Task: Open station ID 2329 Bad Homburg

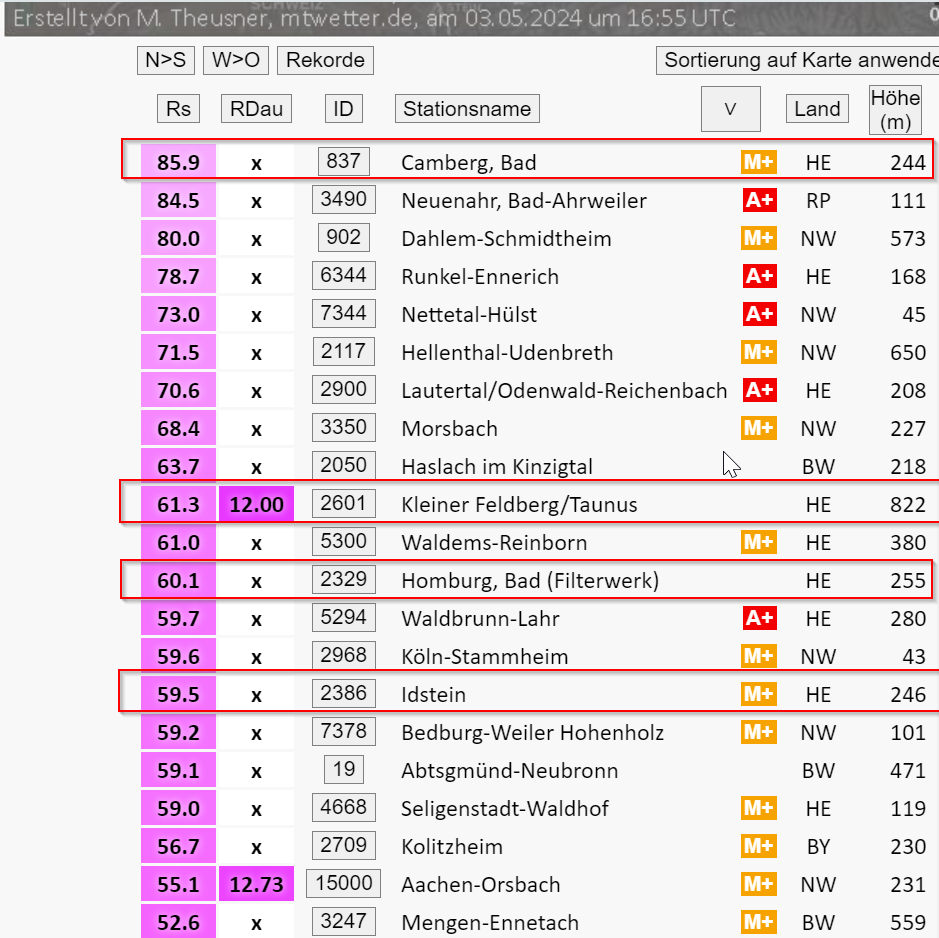Action: click(x=344, y=579)
